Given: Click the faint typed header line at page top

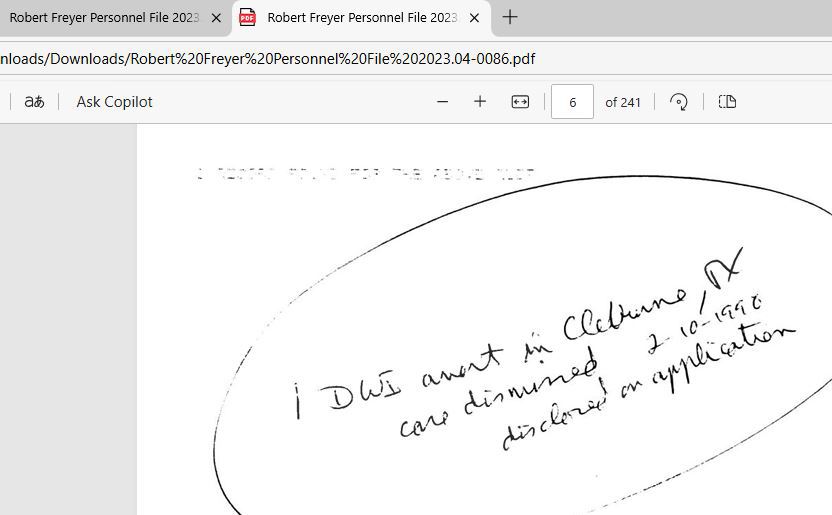Looking at the screenshot, I should pos(366,174).
